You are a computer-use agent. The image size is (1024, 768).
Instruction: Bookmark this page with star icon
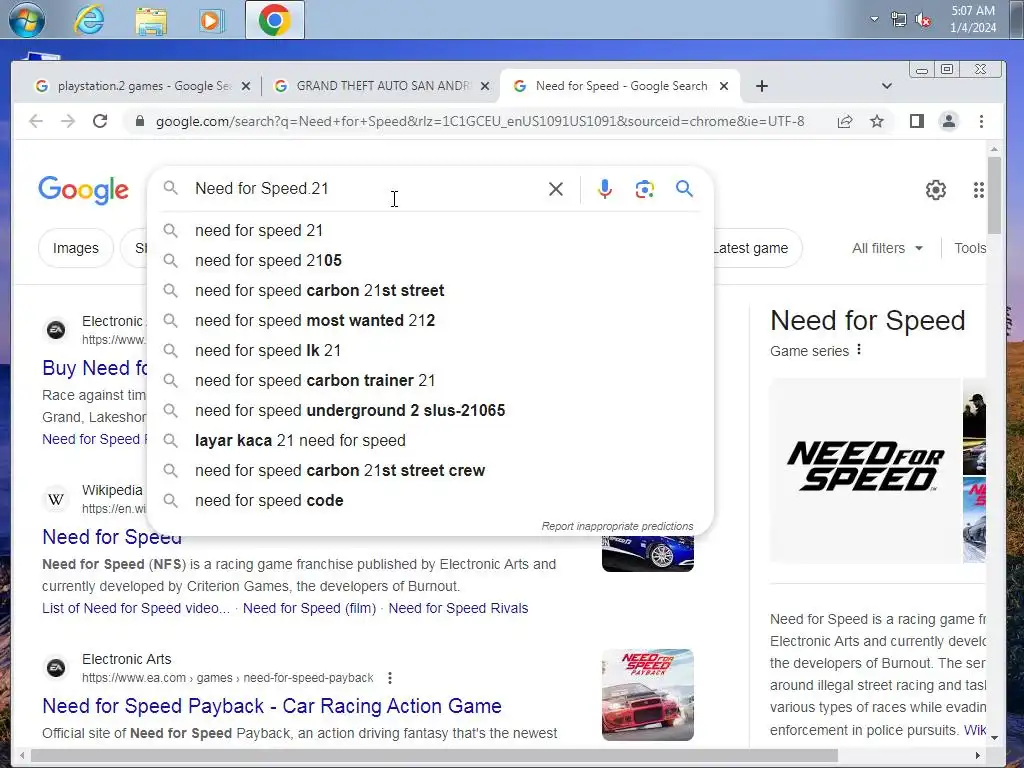pos(877,121)
